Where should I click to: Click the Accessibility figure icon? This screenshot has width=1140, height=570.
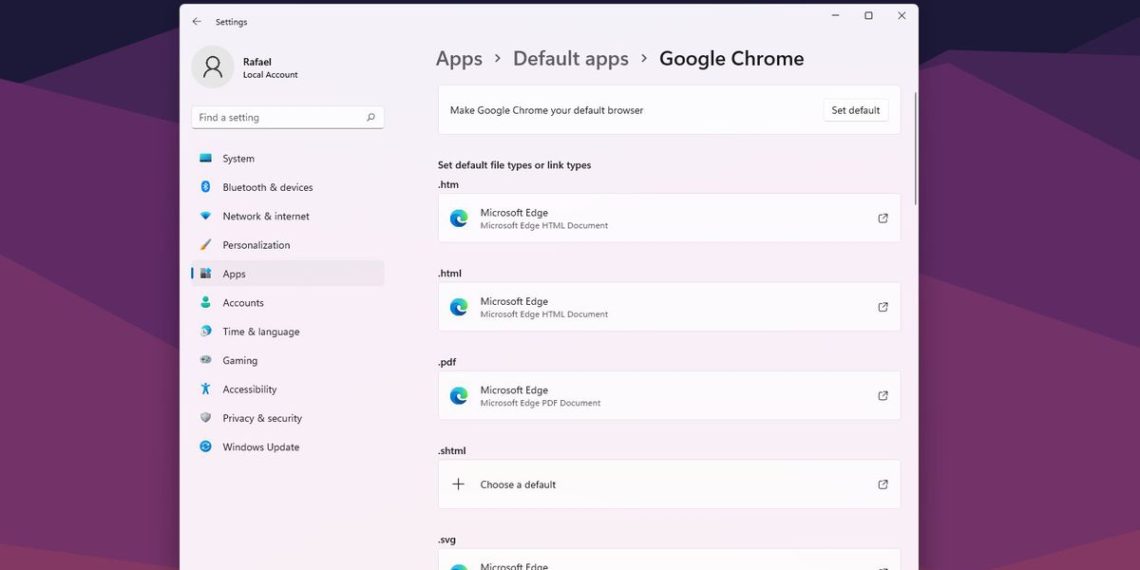click(x=206, y=389)
